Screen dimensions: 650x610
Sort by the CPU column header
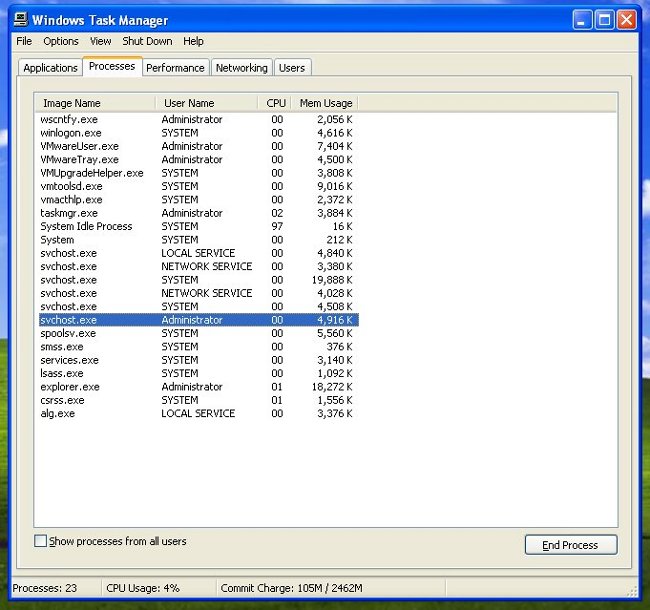276,103
